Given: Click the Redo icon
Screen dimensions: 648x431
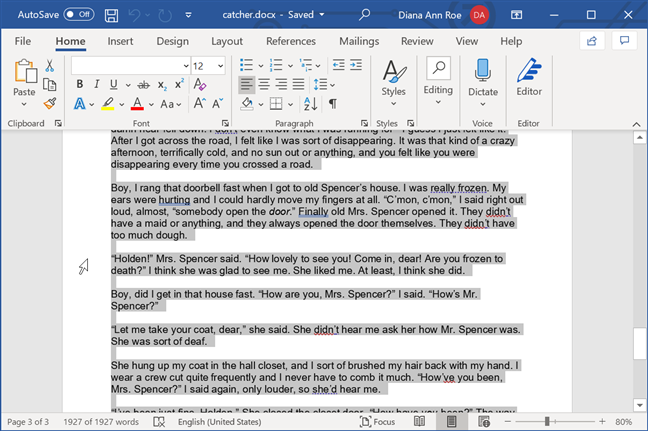Looking at the screenshot, I should tap(165, 15).
